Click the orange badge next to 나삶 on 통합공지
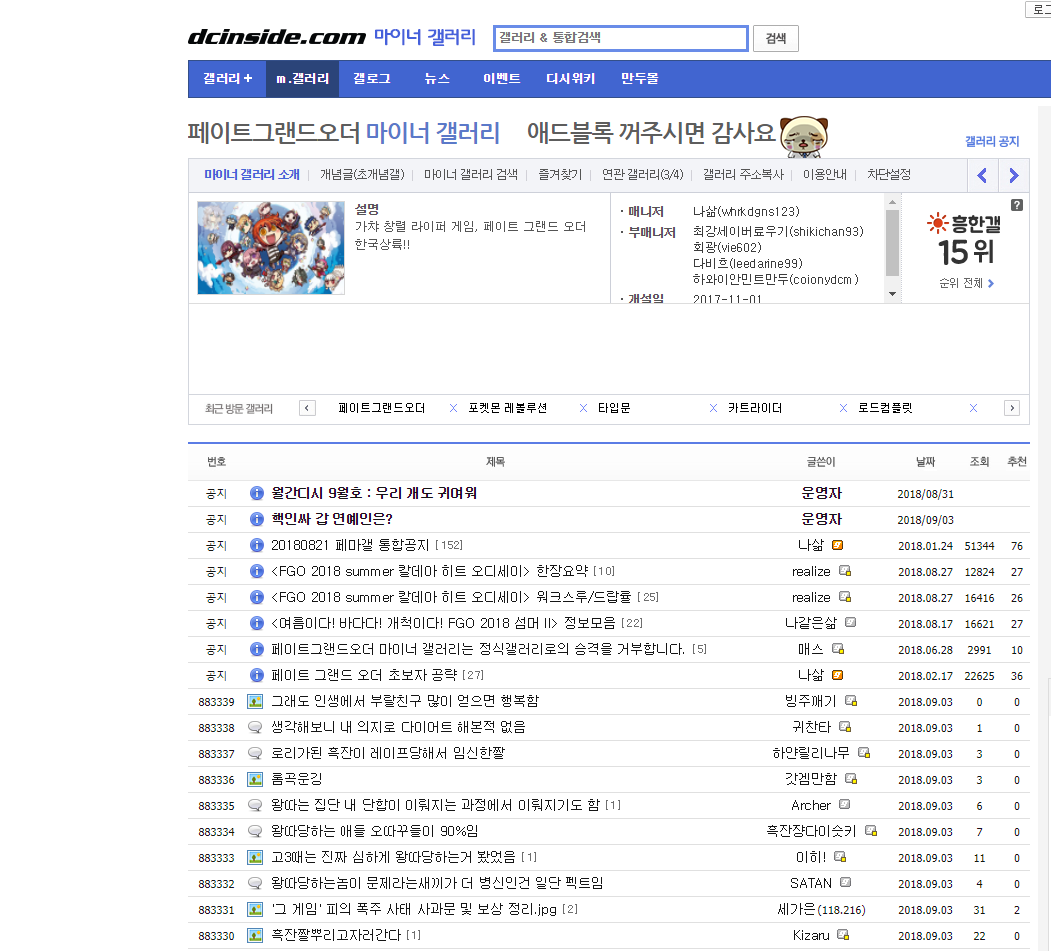Screen dimensions: 1051x951 pos(838,545)
